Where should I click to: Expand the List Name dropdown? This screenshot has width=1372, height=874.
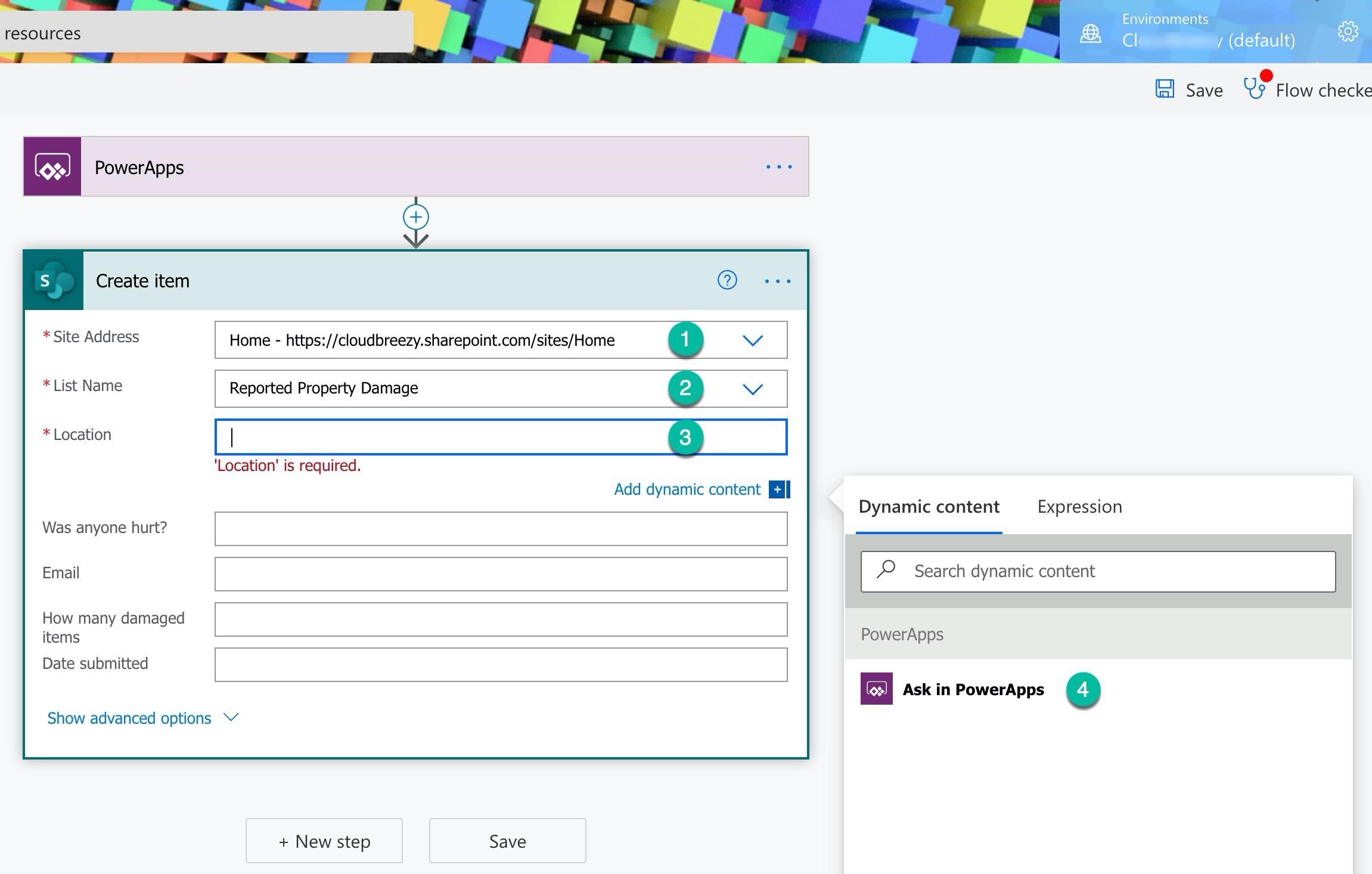tap(754, 387)
